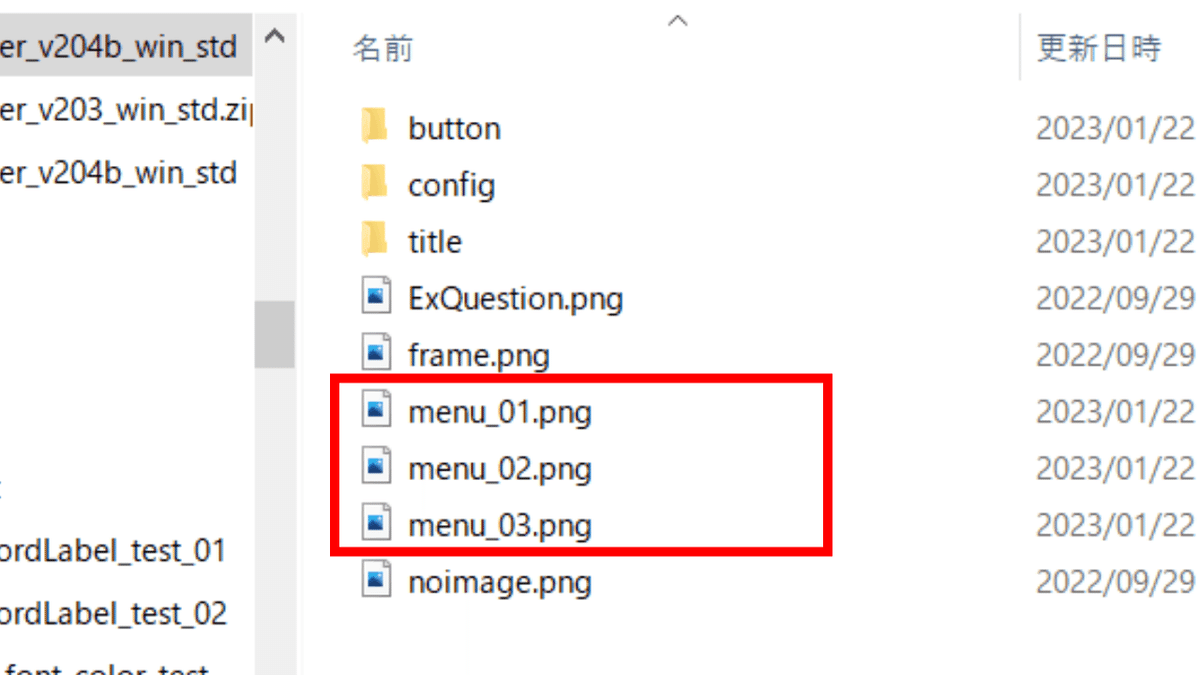Viewport: 1200px width, 675px height.
Task: Select er_v203_win_std.zip in navigation pane
Action: (x=126, y=110)
